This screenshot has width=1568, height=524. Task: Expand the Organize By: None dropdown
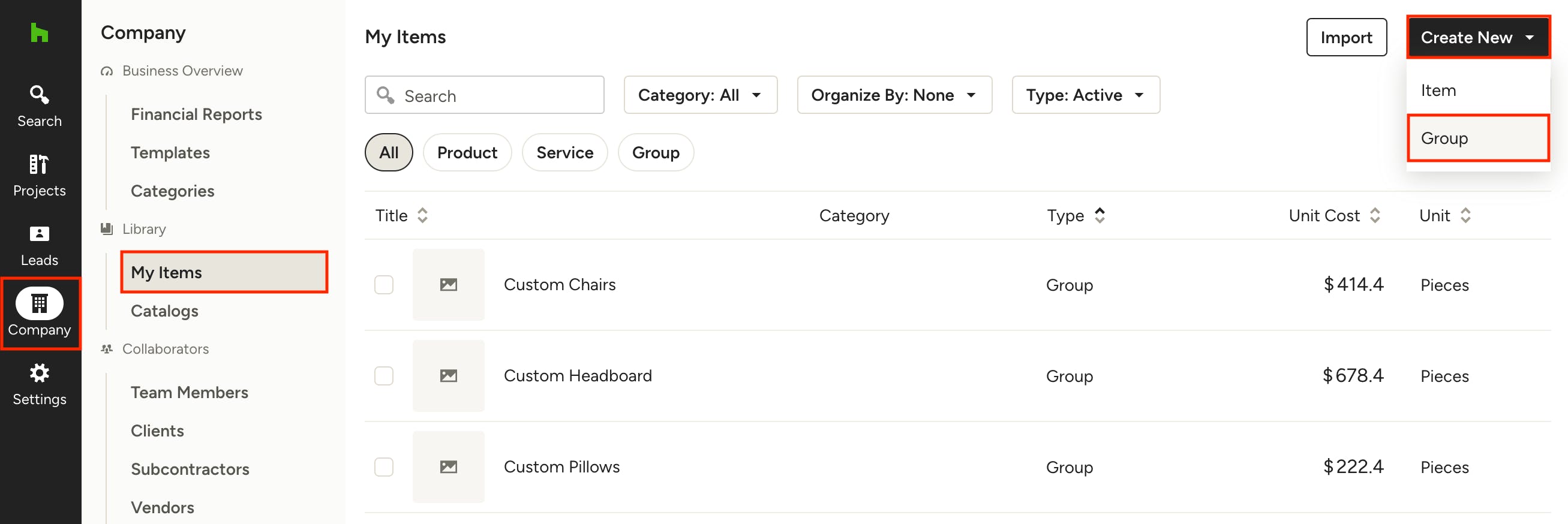(x=894, y=95)
